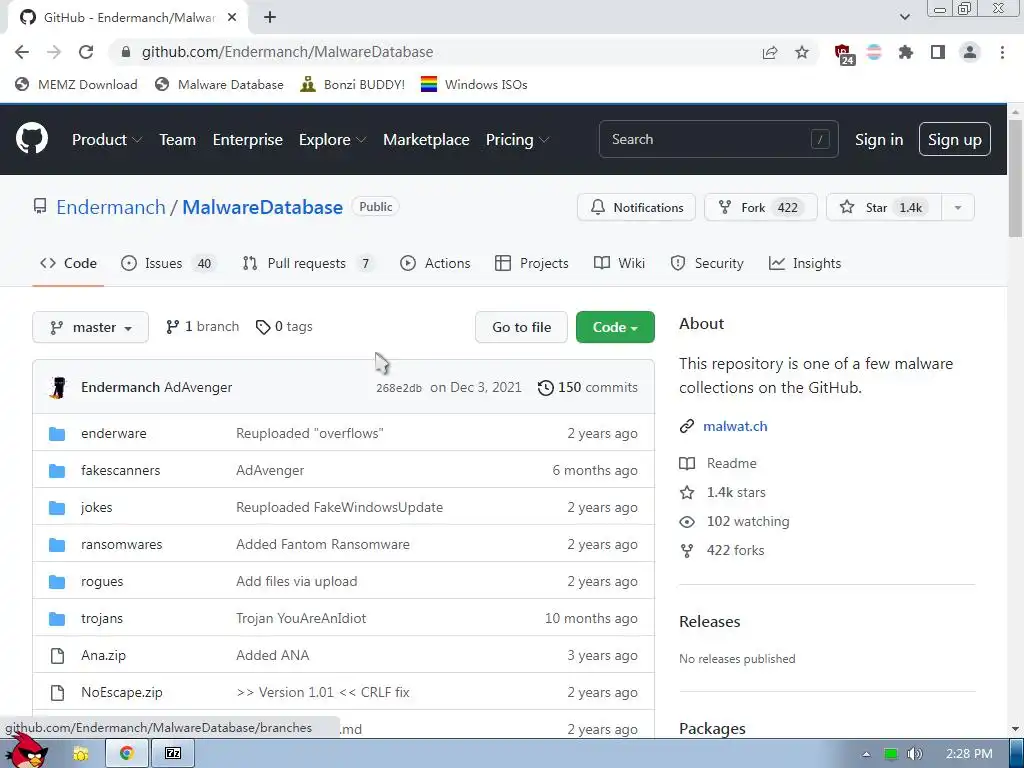Viewport: 1024px width, 768px height.
Task: Click the 1 branch link
Action: [202, 327]
